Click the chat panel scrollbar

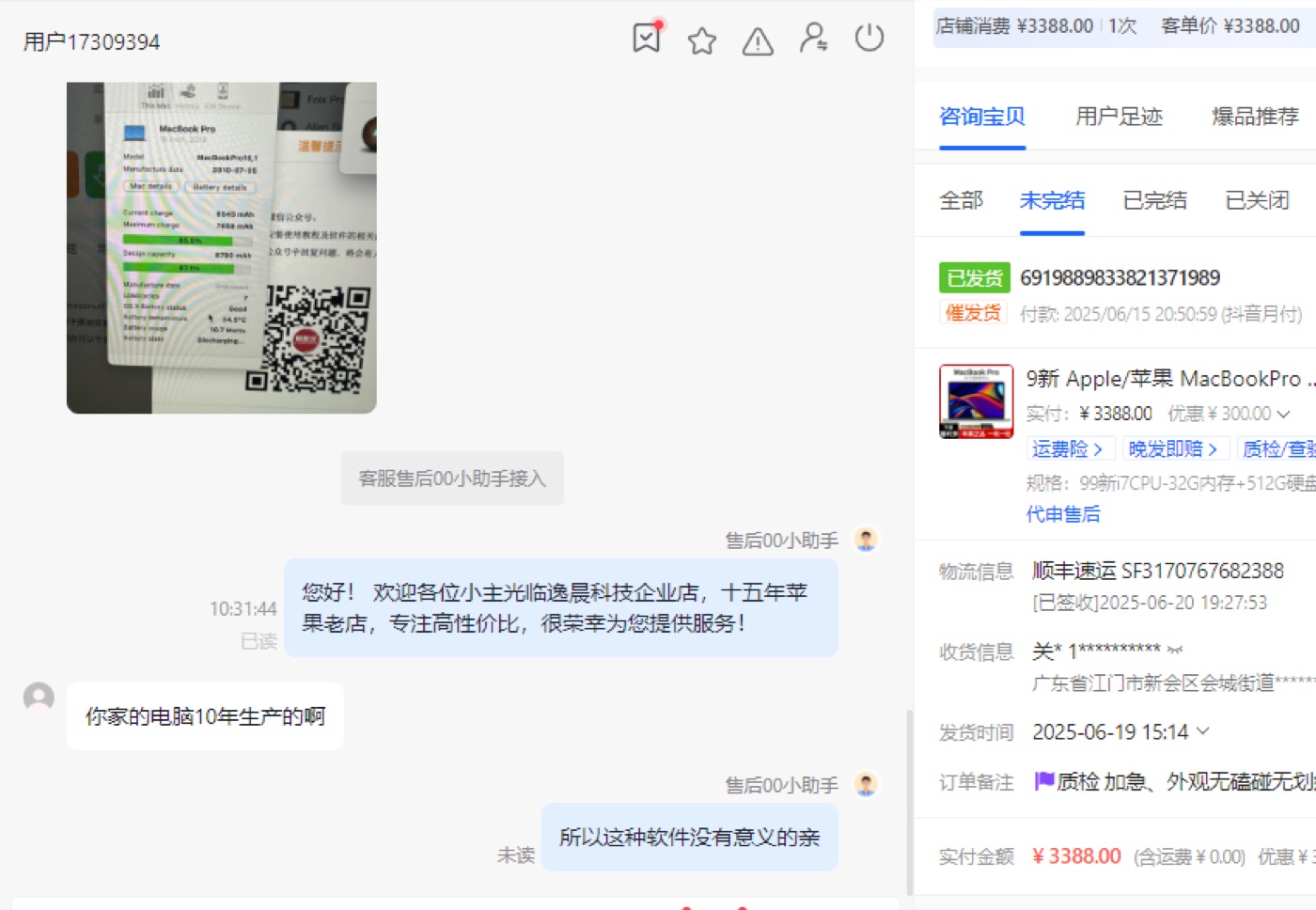click(909, 801)
